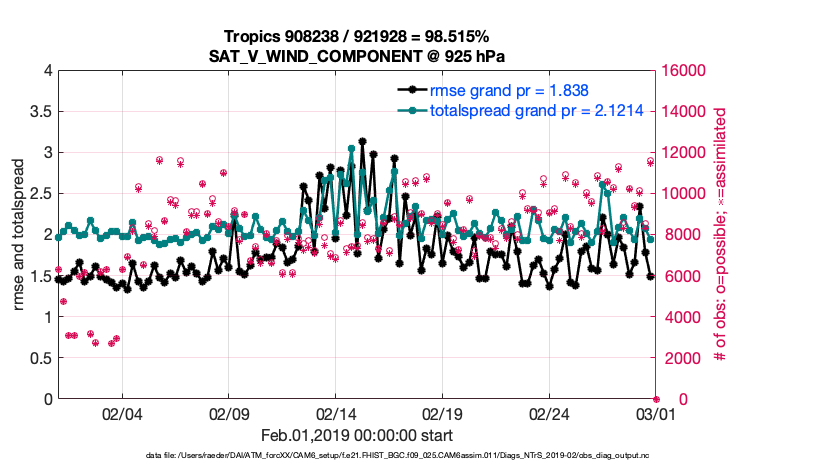This screenshot has width=830, height=470.
Task: Click the red observation marker at zero on 03/01
Action: pos(656,399)
